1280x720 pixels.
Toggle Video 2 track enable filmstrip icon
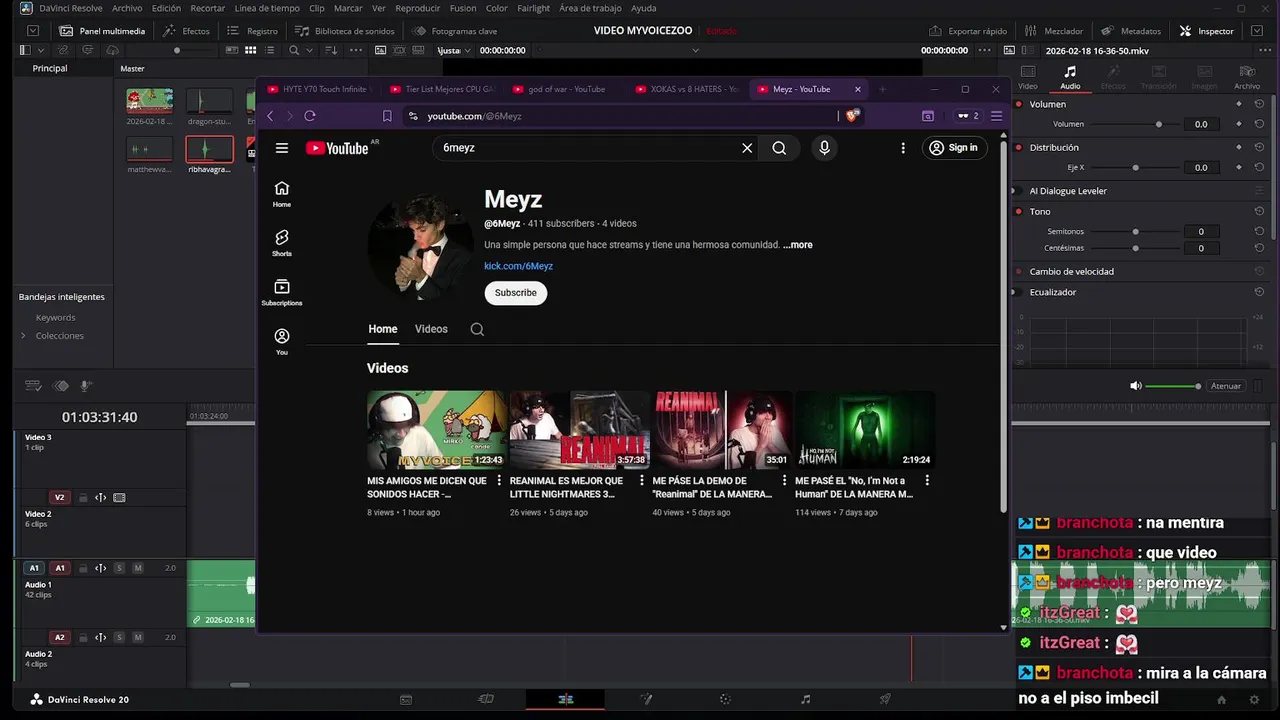pyautogui.click(x=119, y=497)
